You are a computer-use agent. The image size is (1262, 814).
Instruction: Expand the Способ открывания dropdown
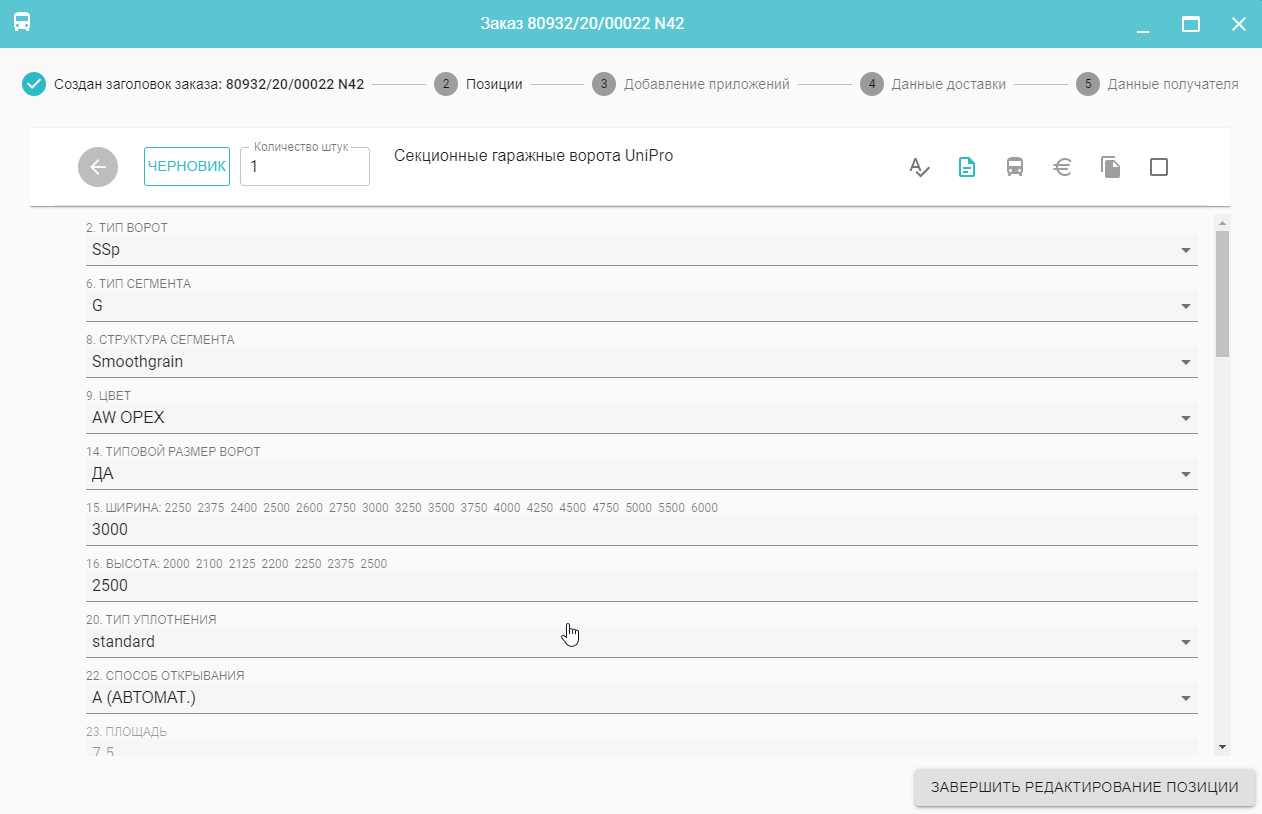pos(1185,698)
